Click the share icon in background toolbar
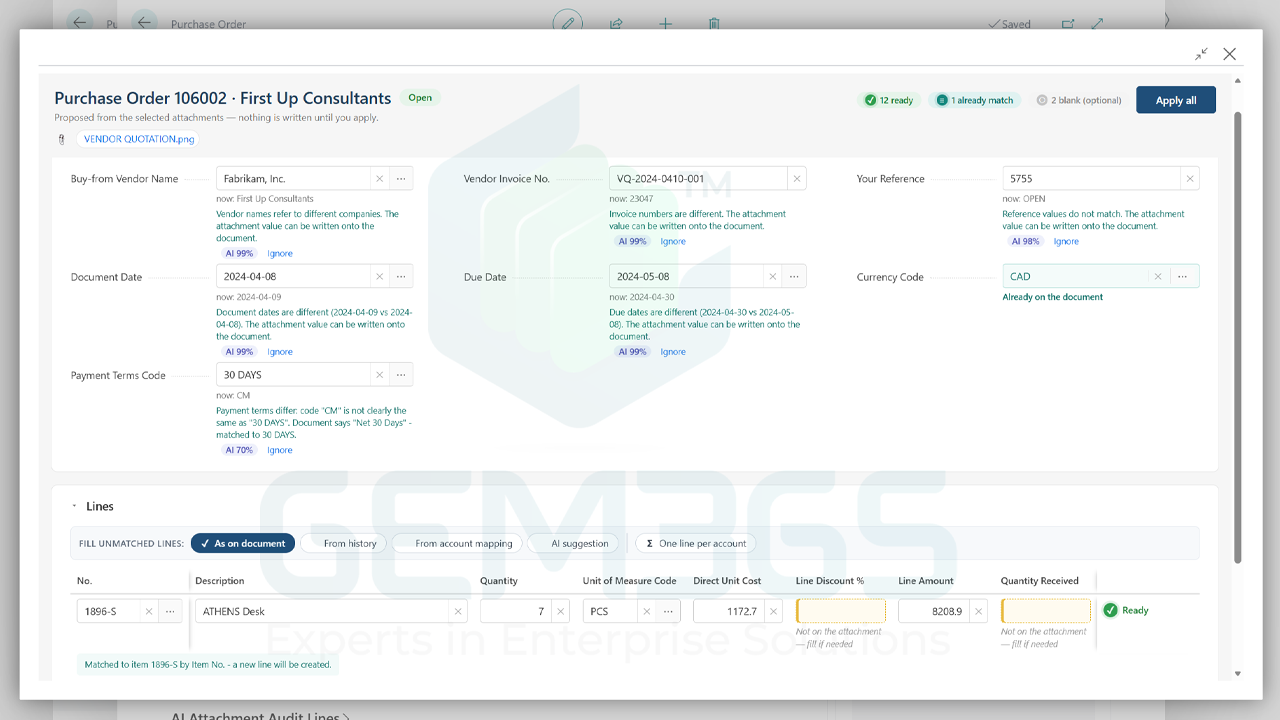1280x720 pixels. click(x=616, y=23)
